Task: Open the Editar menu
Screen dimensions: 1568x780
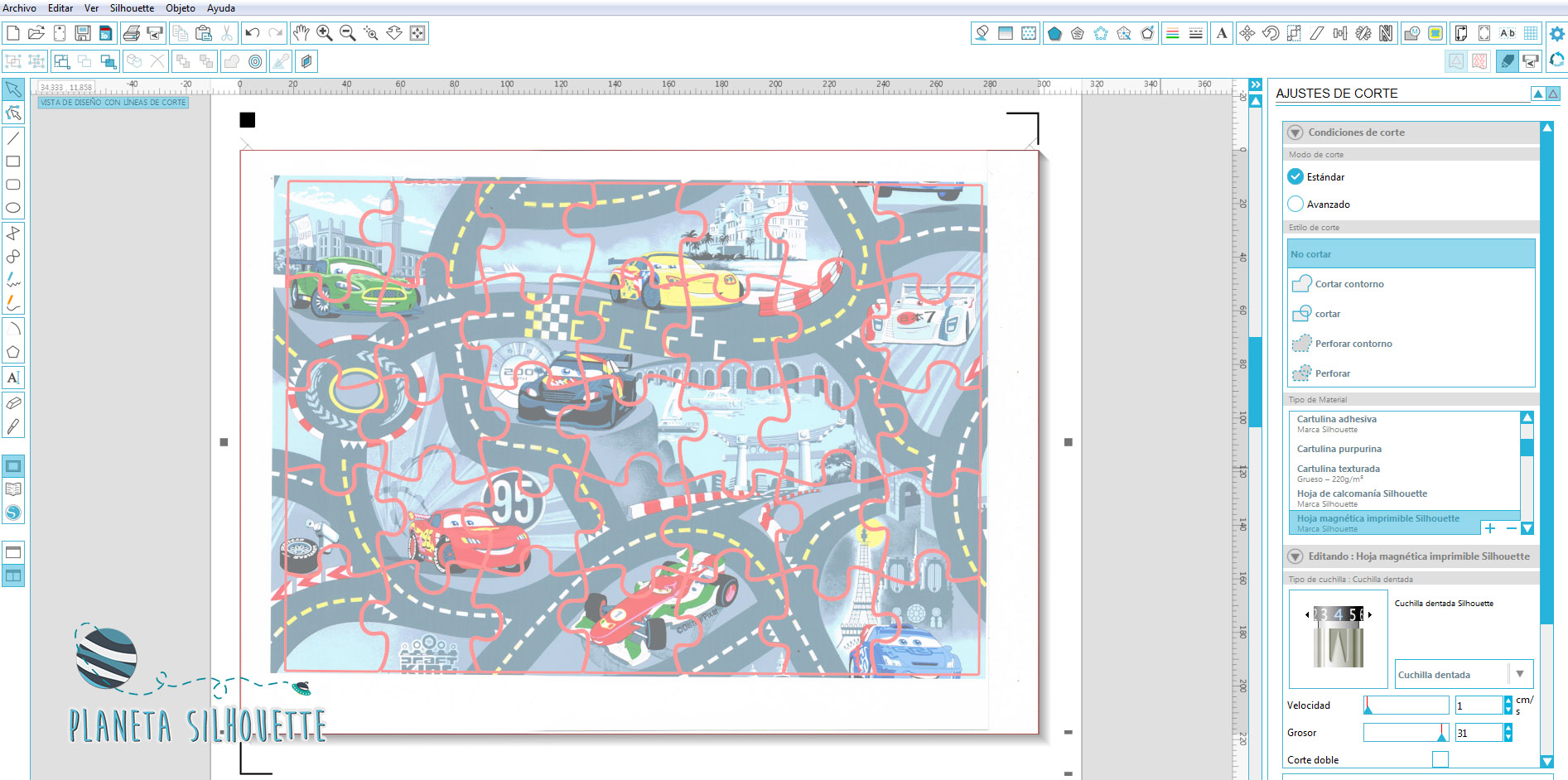Action: pyautogui.click(x=60, y=8)
